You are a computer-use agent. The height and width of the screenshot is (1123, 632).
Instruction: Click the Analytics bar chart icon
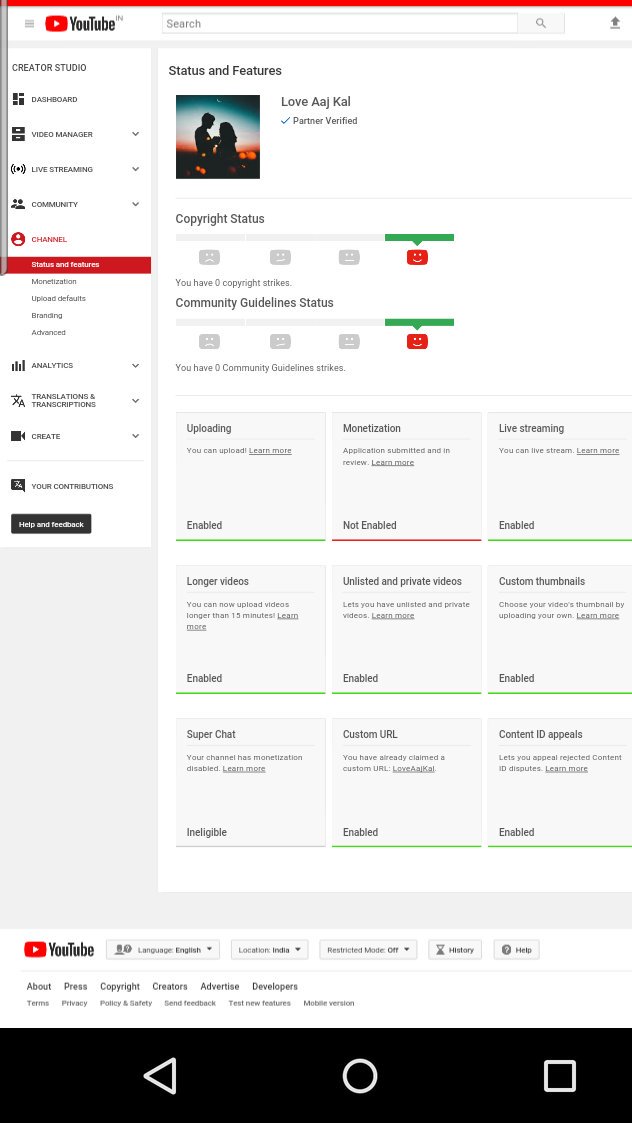19,365
